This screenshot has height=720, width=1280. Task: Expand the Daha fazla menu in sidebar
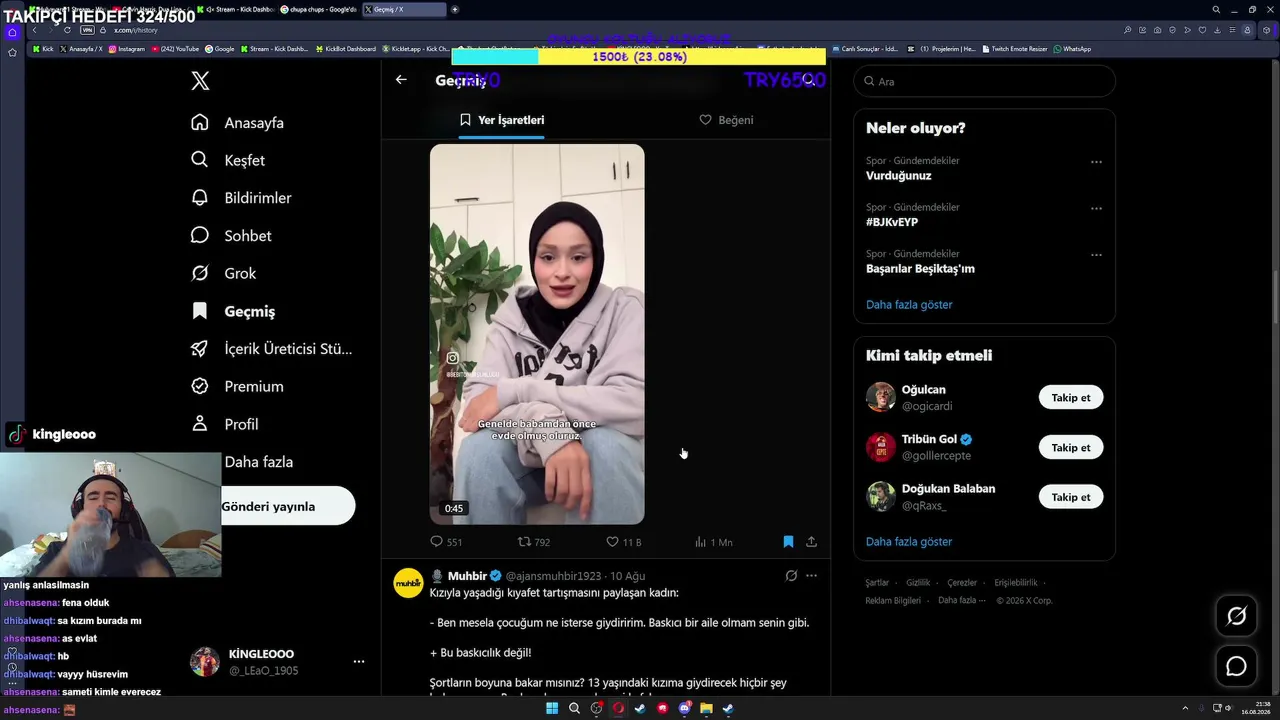[x=258, y=462]
